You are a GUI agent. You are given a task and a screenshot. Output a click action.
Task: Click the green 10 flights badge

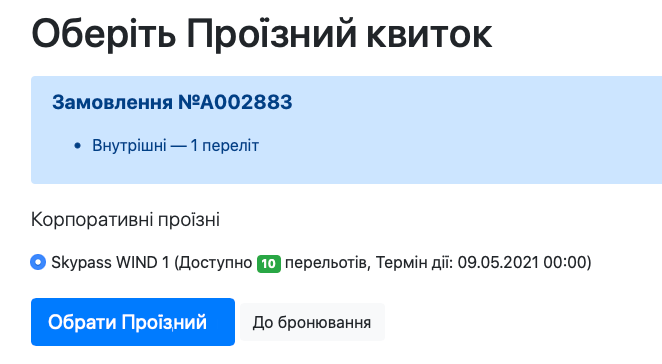(x=269, y=263)
